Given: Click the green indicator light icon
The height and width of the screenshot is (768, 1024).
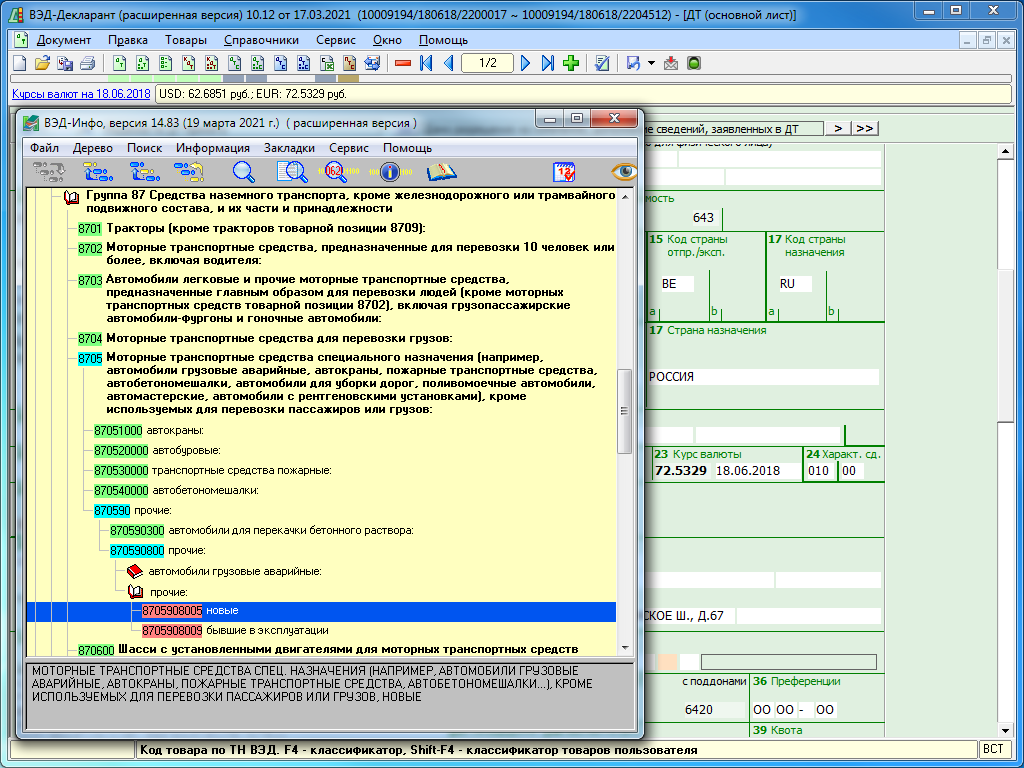Looking at the screenshot, I should click(x=693, y=63).
